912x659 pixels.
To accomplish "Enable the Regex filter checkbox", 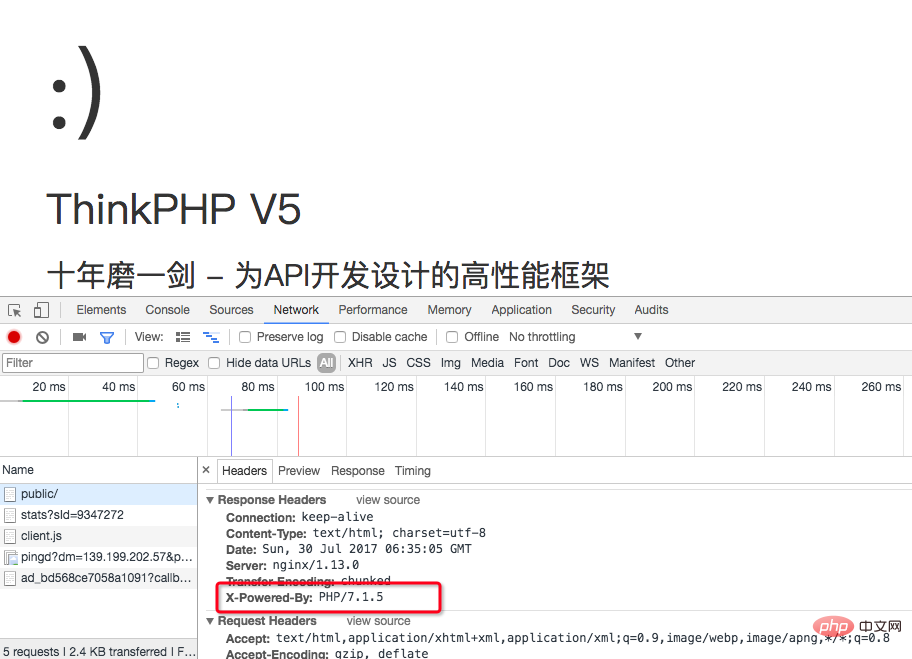I will (x=153, y=363).
